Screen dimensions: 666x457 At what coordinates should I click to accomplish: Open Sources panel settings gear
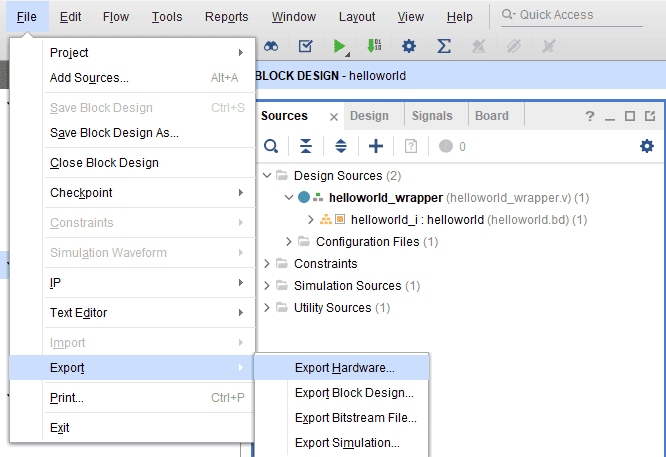point(647,146)
